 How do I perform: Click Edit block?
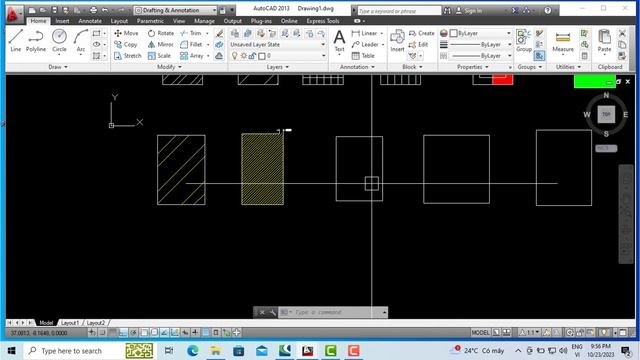pos(418,44)
